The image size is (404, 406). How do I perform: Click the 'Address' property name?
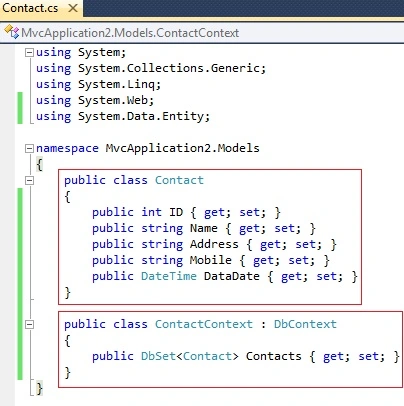(214, 244)
